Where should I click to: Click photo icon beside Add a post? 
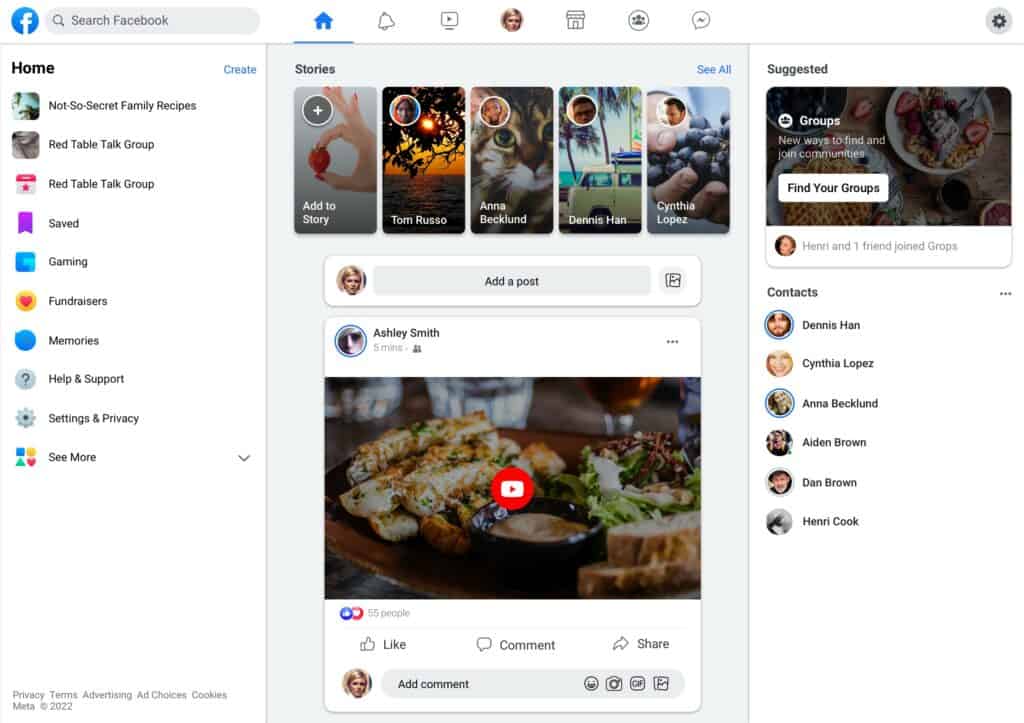pos(673,281)
